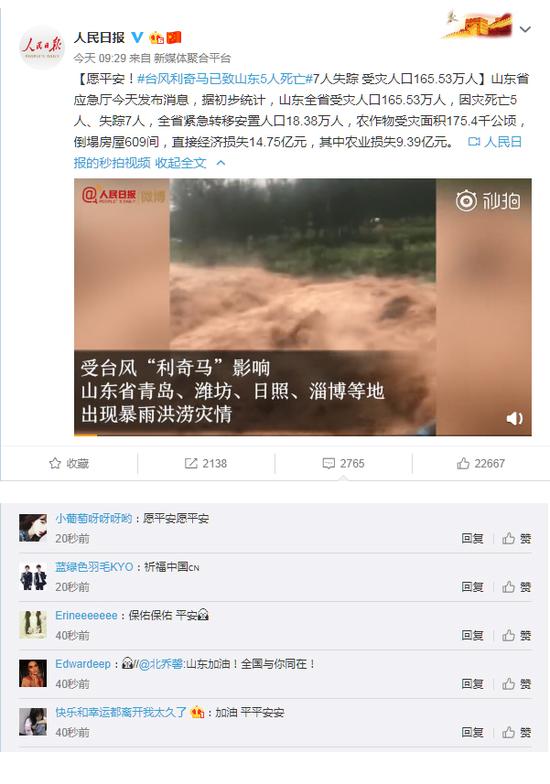Open the comments tab showing 2765
The image size is (550, 784).
344,464
